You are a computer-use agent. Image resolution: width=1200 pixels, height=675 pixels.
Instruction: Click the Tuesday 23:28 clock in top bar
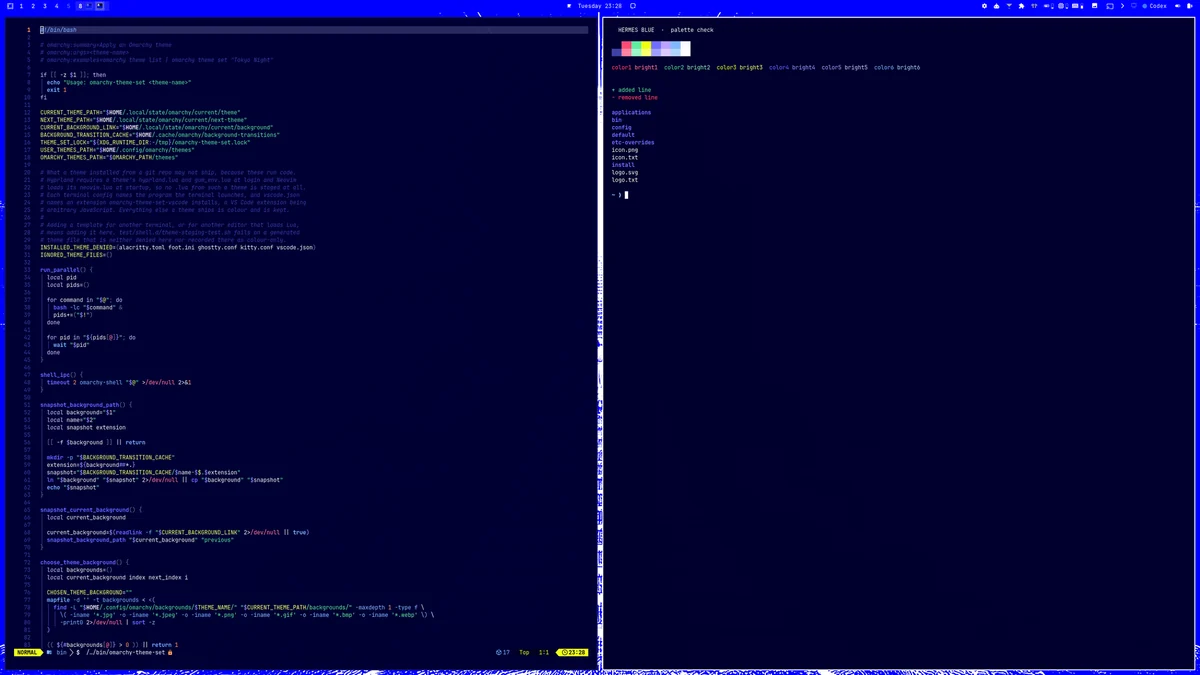point(600,6)
